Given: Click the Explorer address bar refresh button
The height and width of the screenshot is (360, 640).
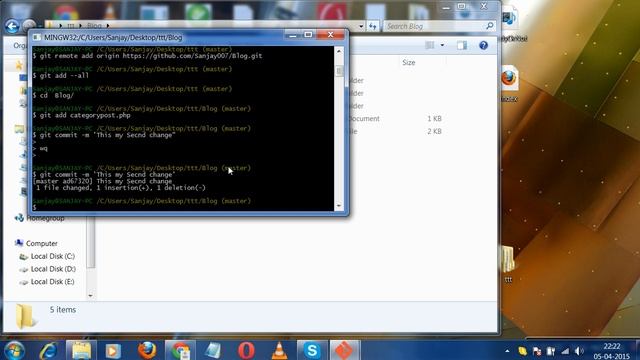Looking at the screenshot, I should tap(372, 26).
